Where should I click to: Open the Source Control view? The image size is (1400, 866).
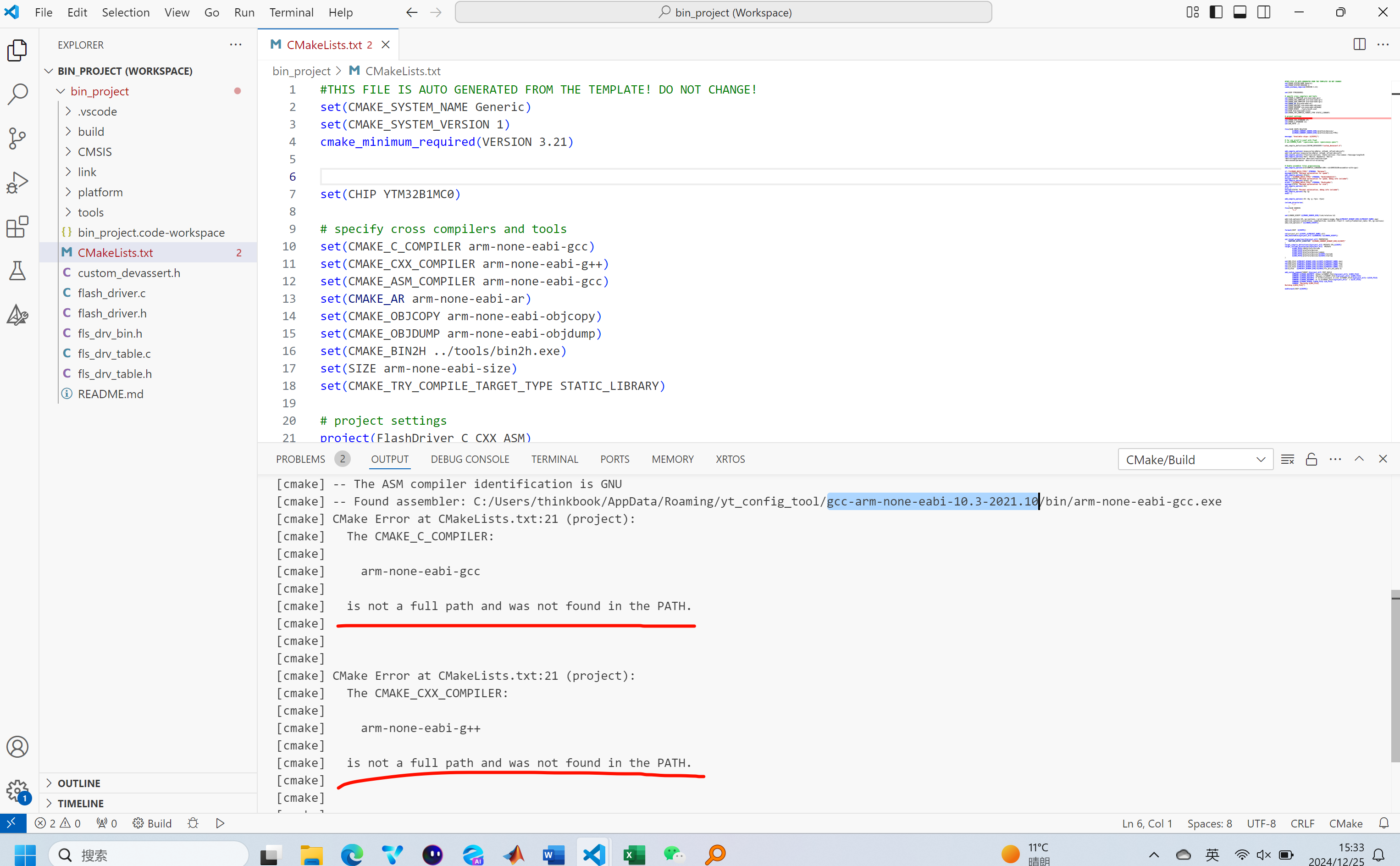18,138
